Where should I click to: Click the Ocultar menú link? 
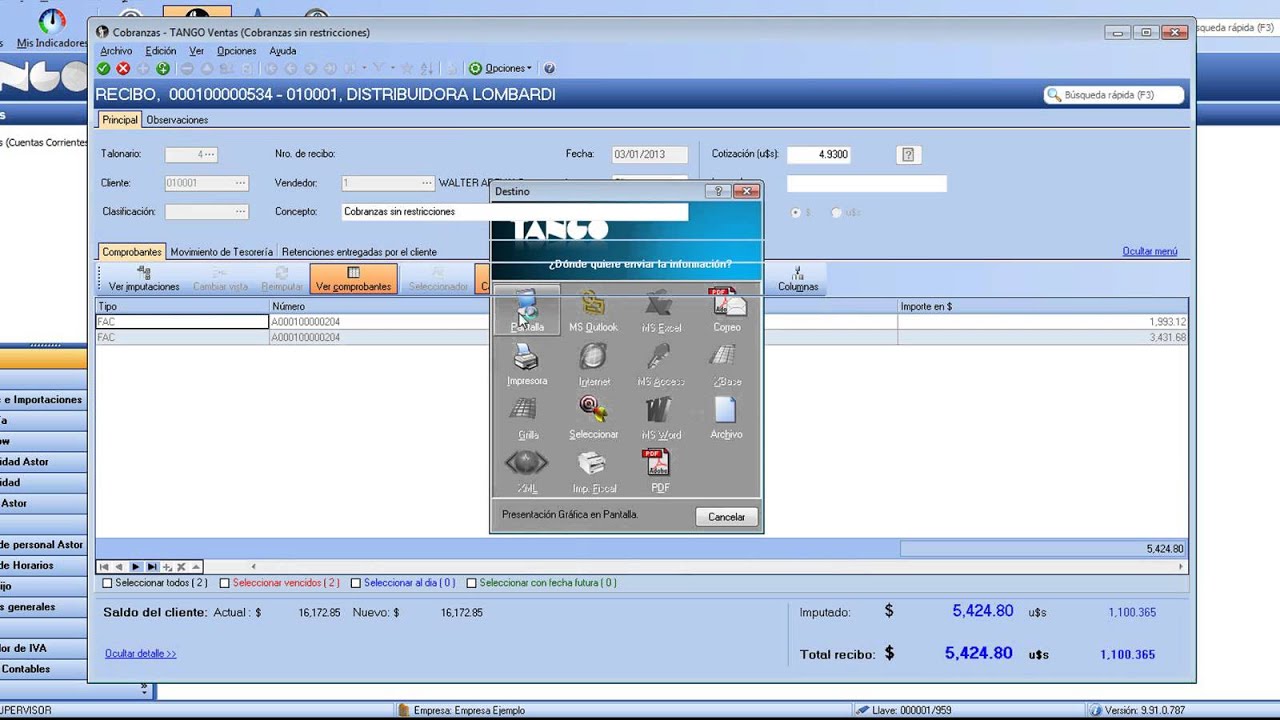[1150, 252]
